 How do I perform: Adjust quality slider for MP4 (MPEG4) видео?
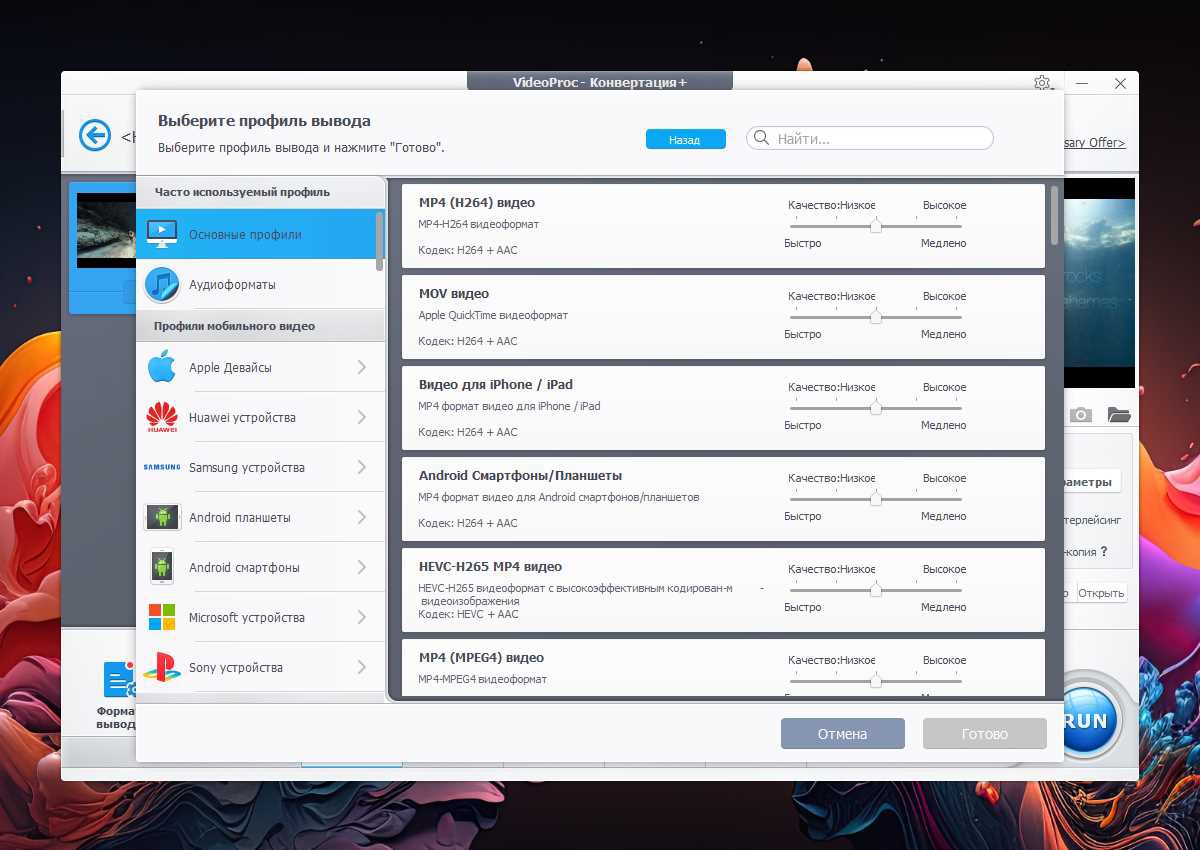click(875, 681)
